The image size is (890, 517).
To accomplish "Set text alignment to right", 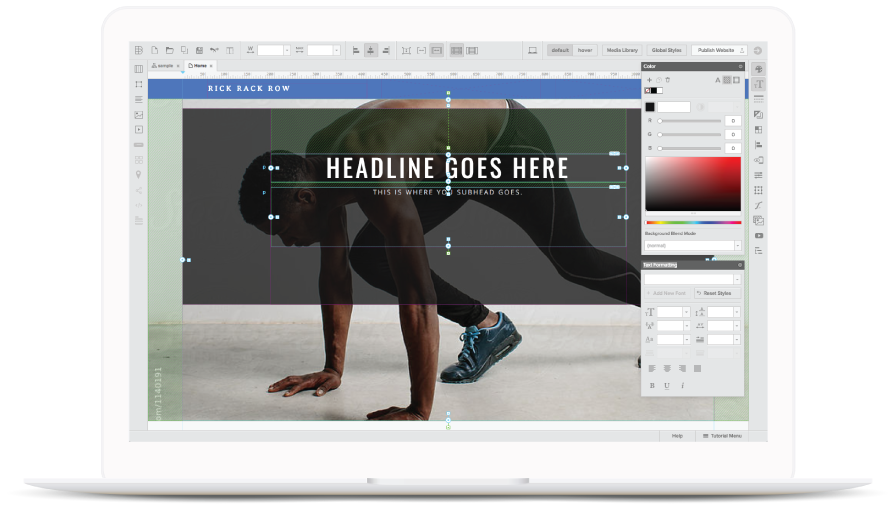I will pos(682,368).
